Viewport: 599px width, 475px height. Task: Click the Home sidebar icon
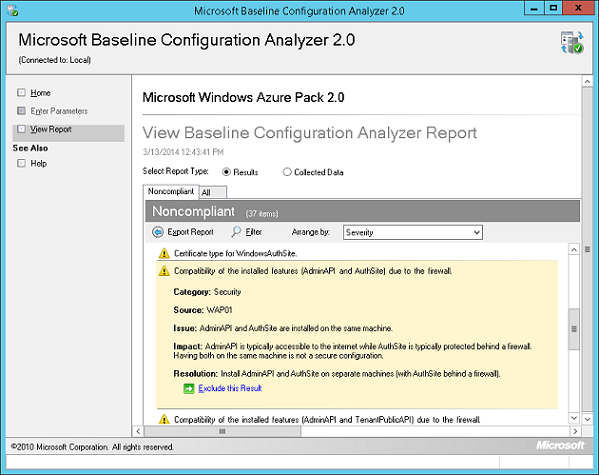[x=21, y=92]
